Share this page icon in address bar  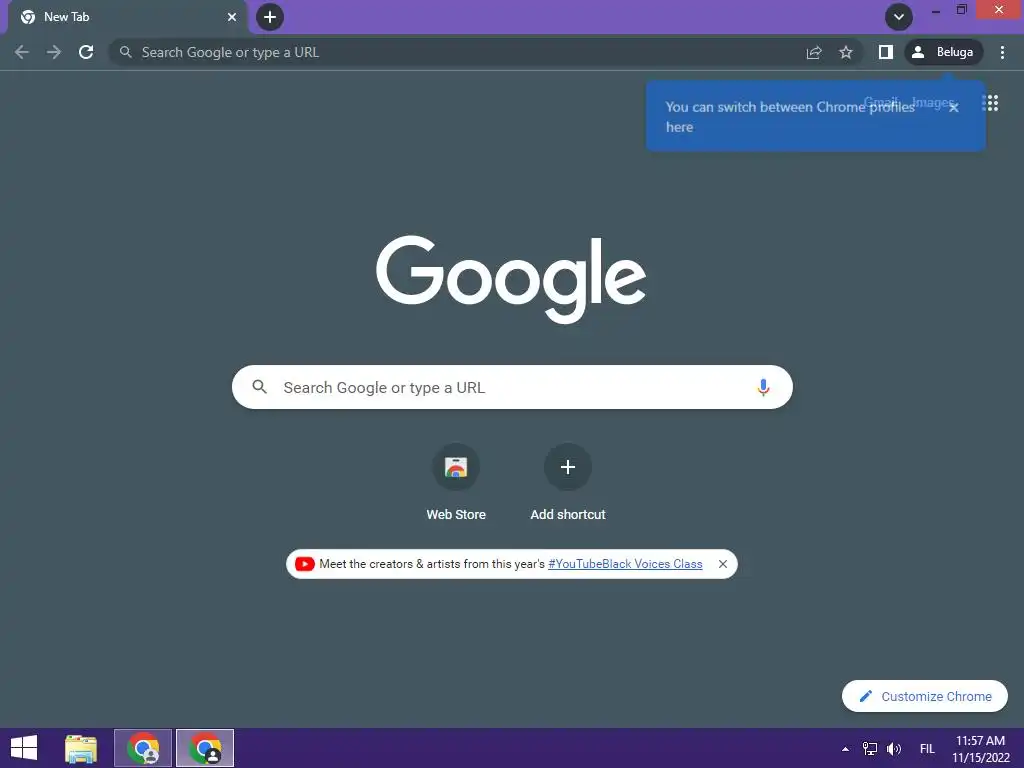(814, 52)
